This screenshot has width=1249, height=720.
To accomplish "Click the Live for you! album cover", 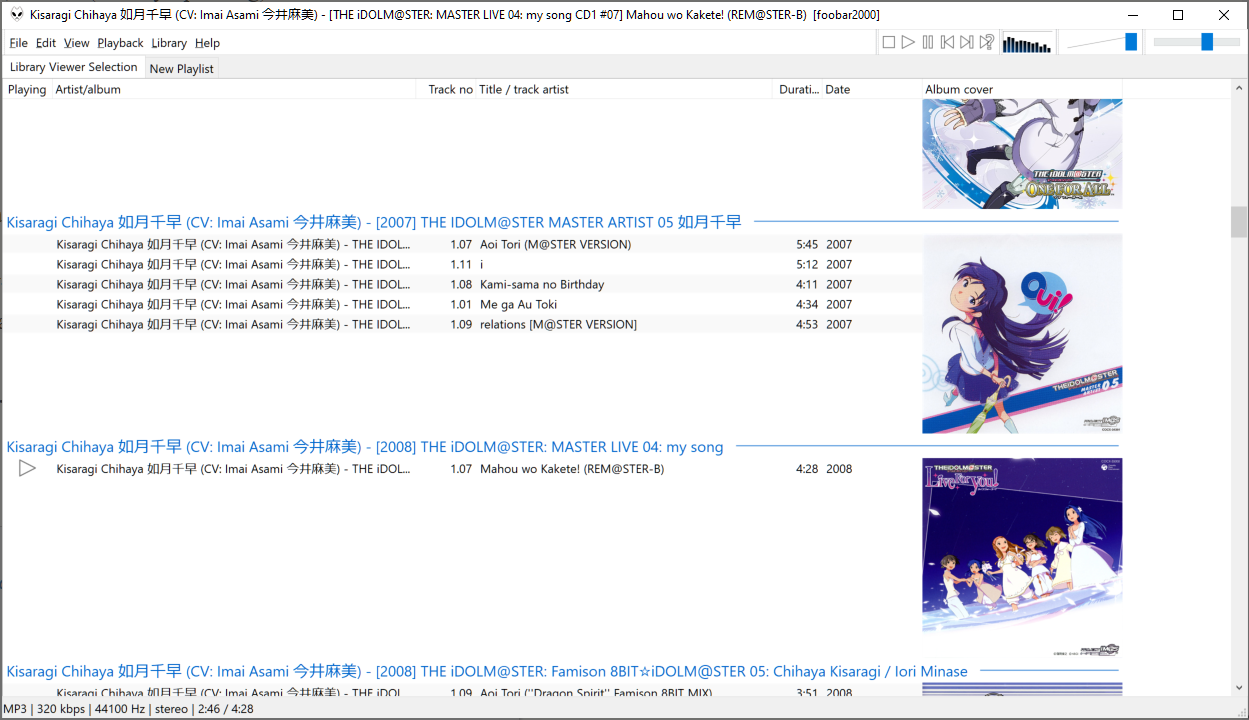I will (1022, 557).
